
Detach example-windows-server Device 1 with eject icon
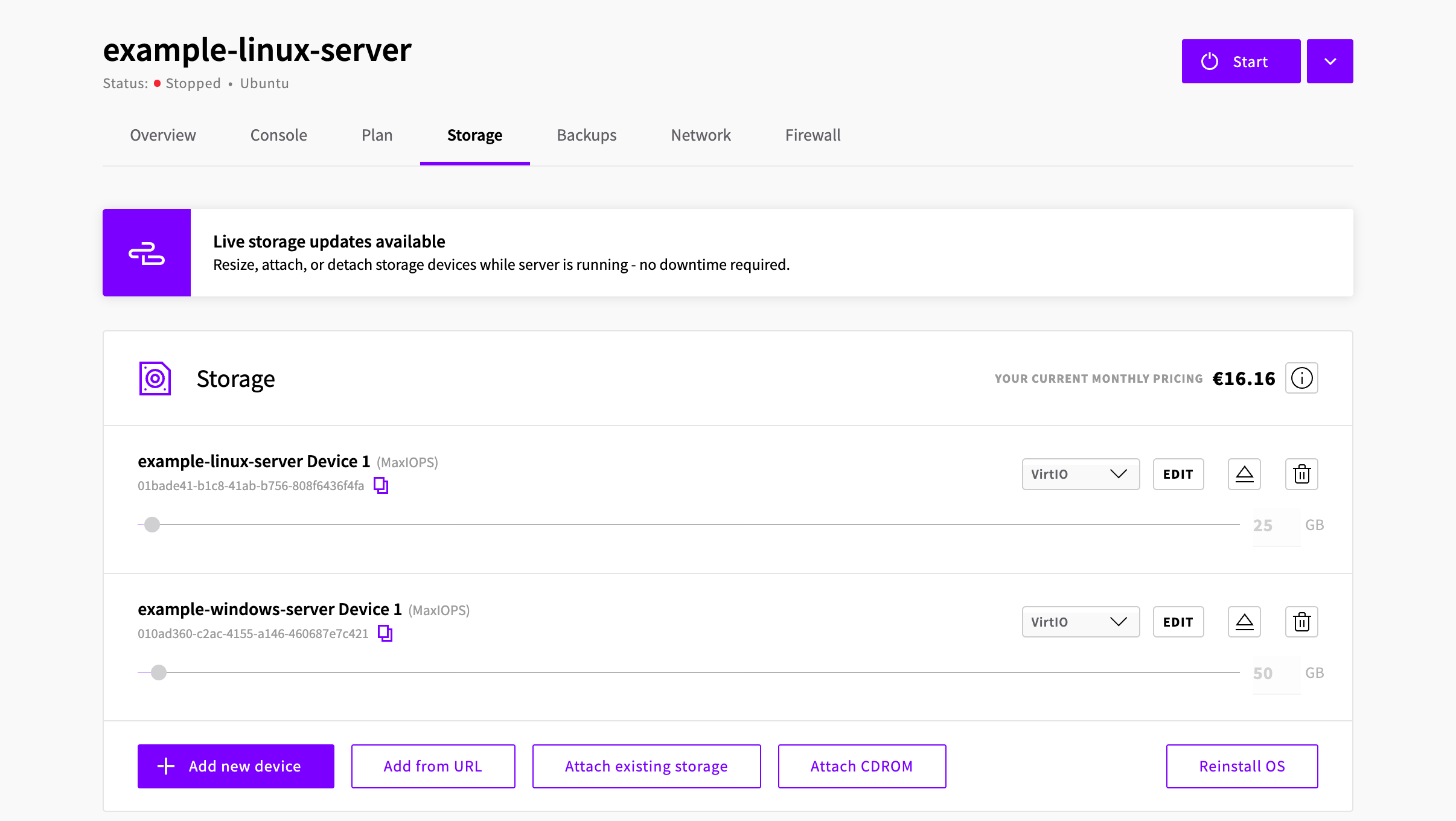click(1244, 622)
